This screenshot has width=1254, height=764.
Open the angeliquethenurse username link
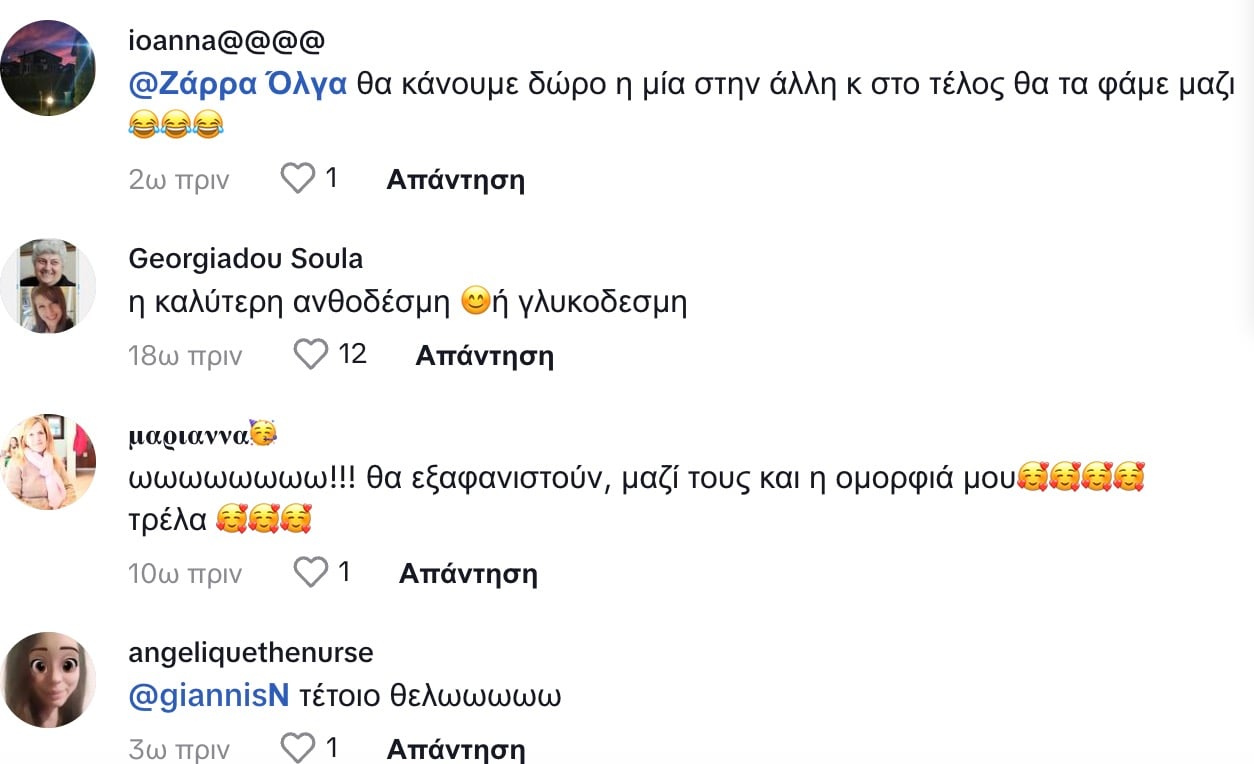click(x=251, y=653)
